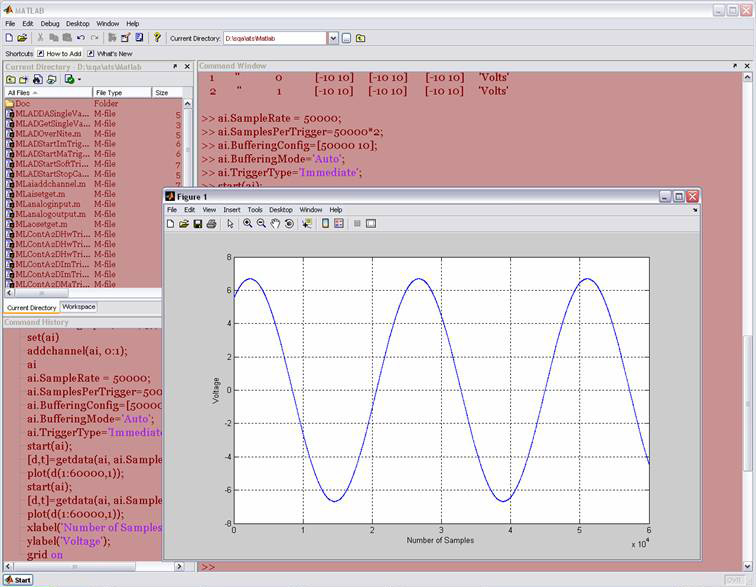Switch to the Workspace tab
The image size is (756, 587).
click(79, 307)
